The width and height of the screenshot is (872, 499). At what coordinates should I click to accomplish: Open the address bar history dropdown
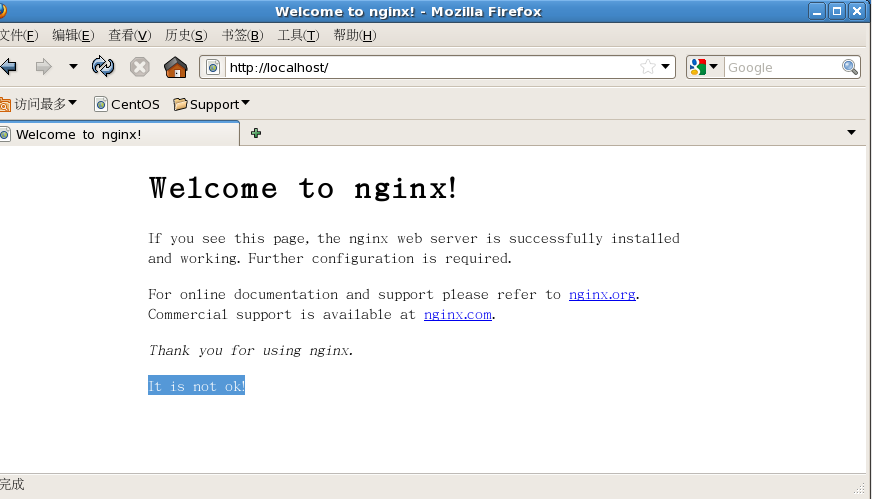click(x=665, y=67)
